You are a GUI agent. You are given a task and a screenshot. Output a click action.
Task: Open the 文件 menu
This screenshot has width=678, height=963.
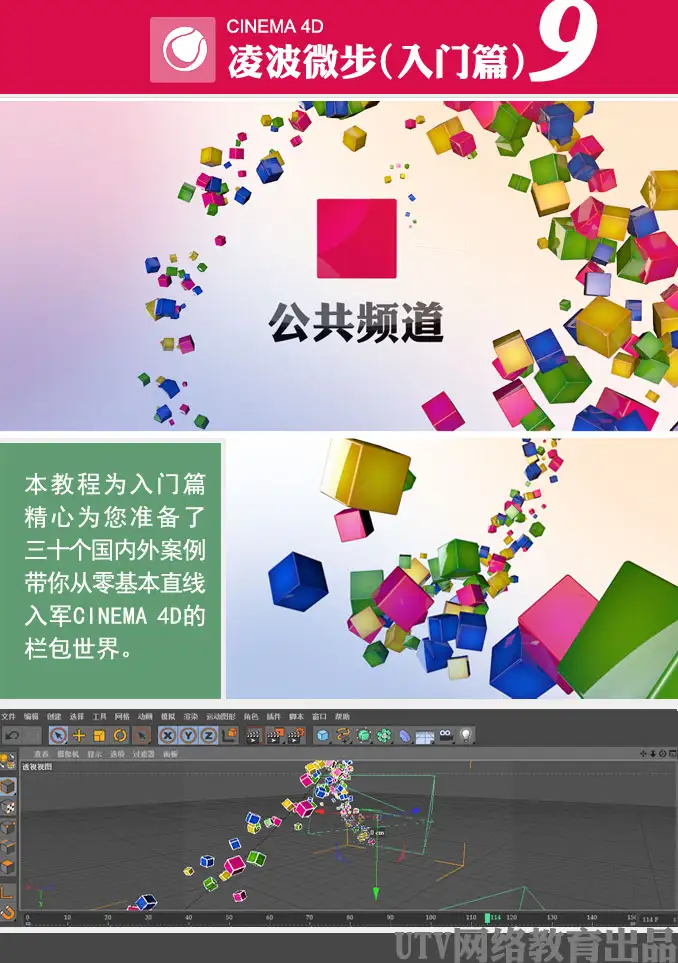point(8,716)
